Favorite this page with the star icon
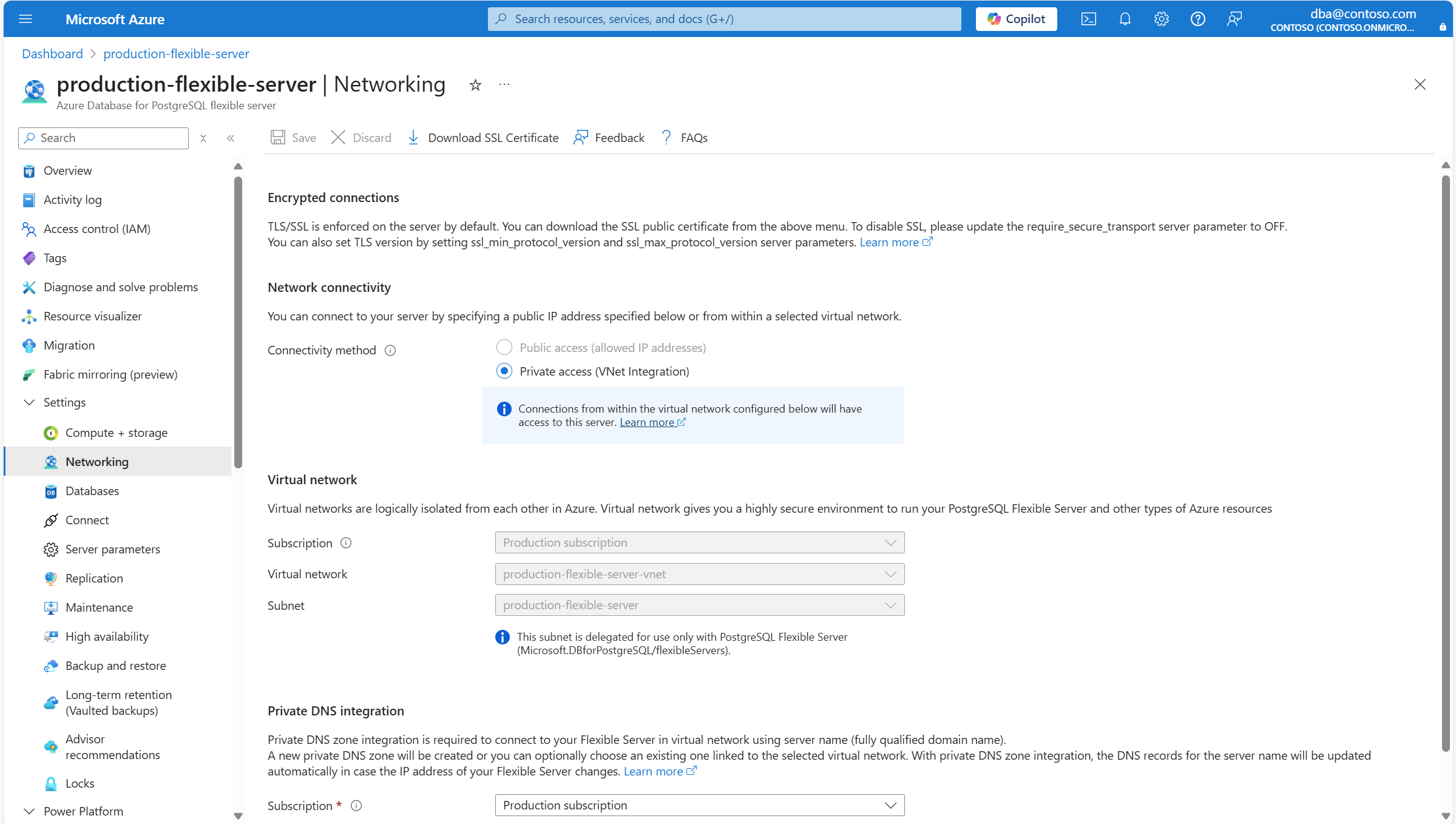This screenshot has width=1456, height=824. (475, 85)
